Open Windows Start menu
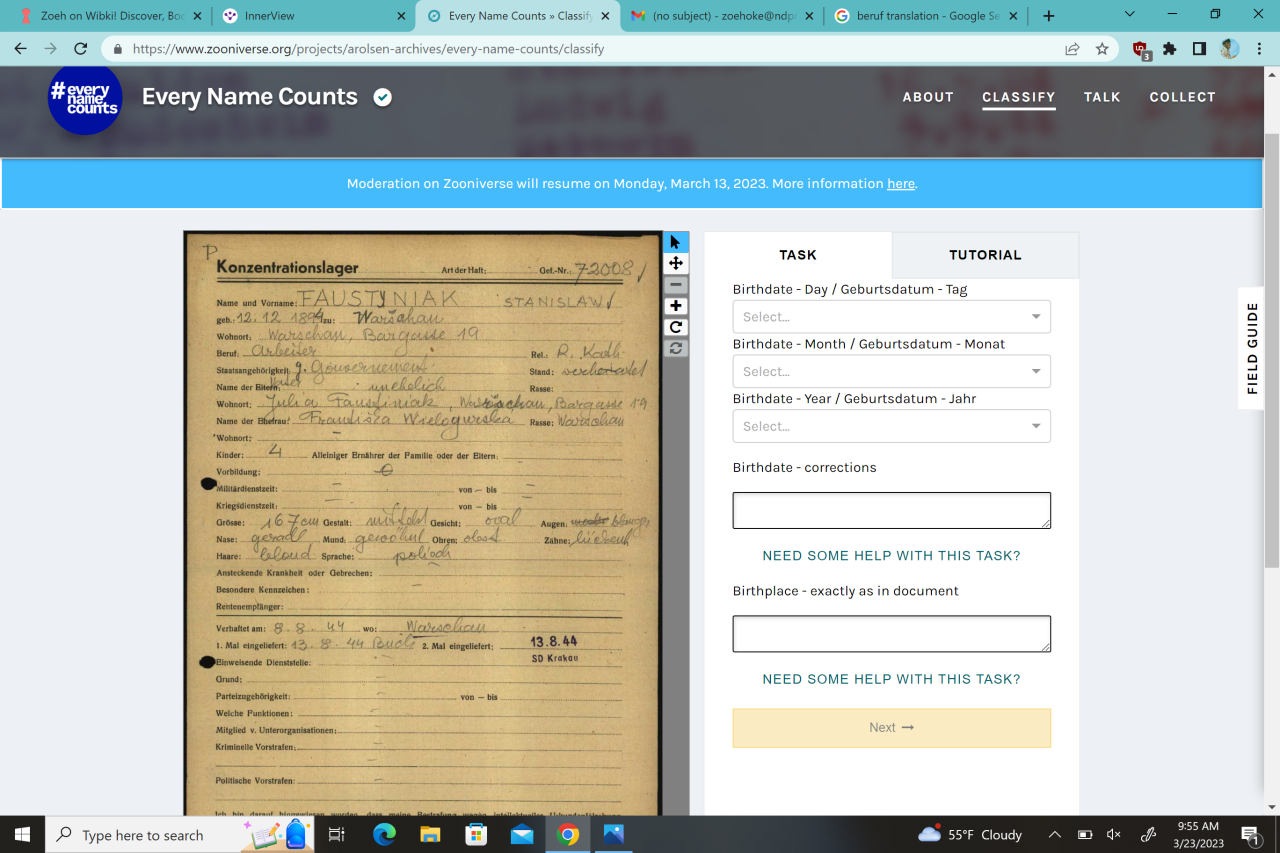Image resolution: width=1280 pixels, height=853 pixels. coord(22,834)
